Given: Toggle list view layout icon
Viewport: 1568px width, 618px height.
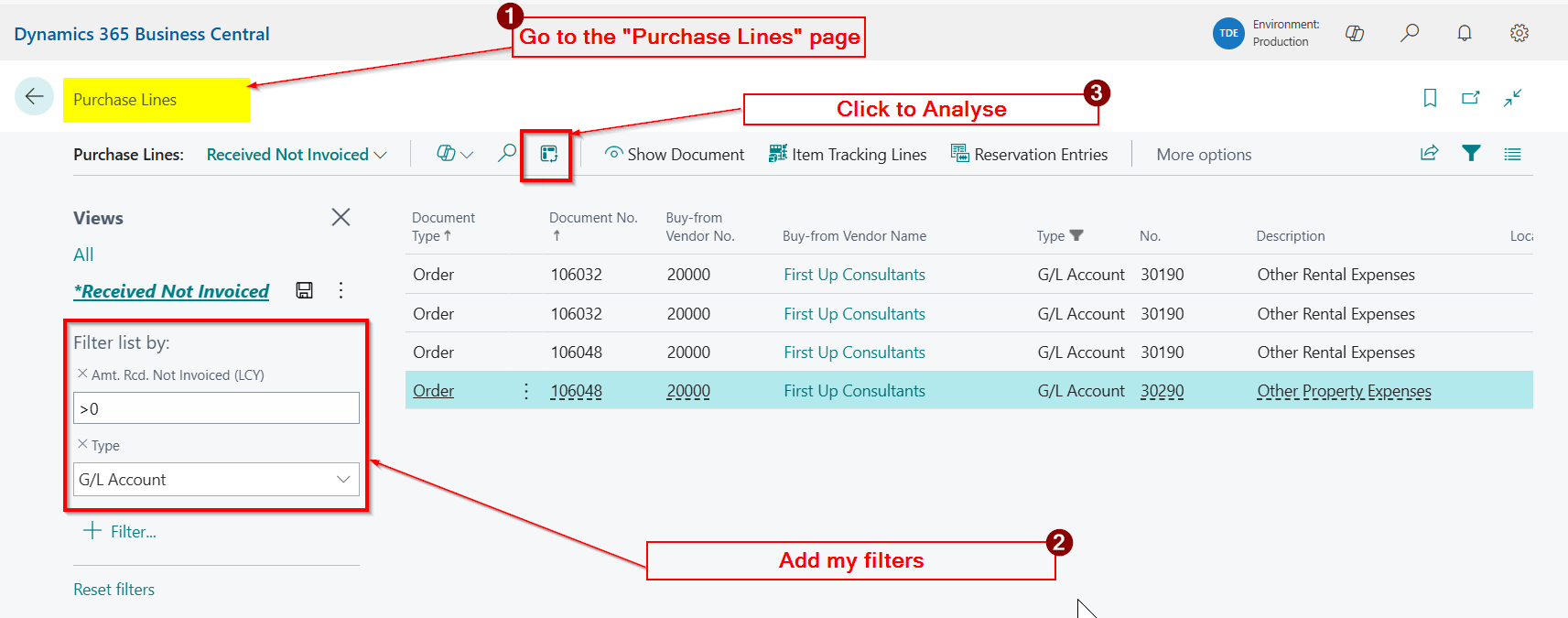Looking at the screenshot, I should pos(1512,155).
